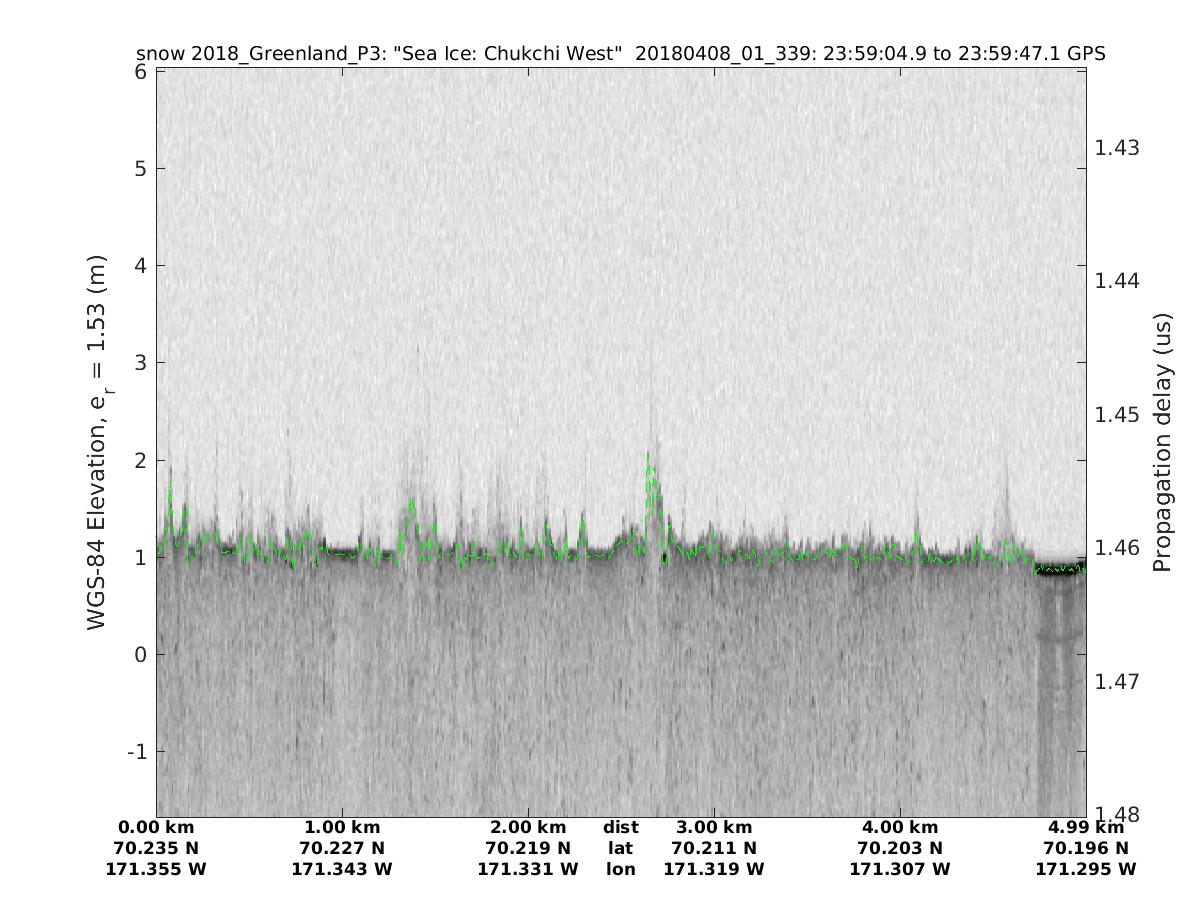Click the tallest green surface peak near 2.7 km
This screenshot has height=900, width=1200.
click(x=649, y=458)
